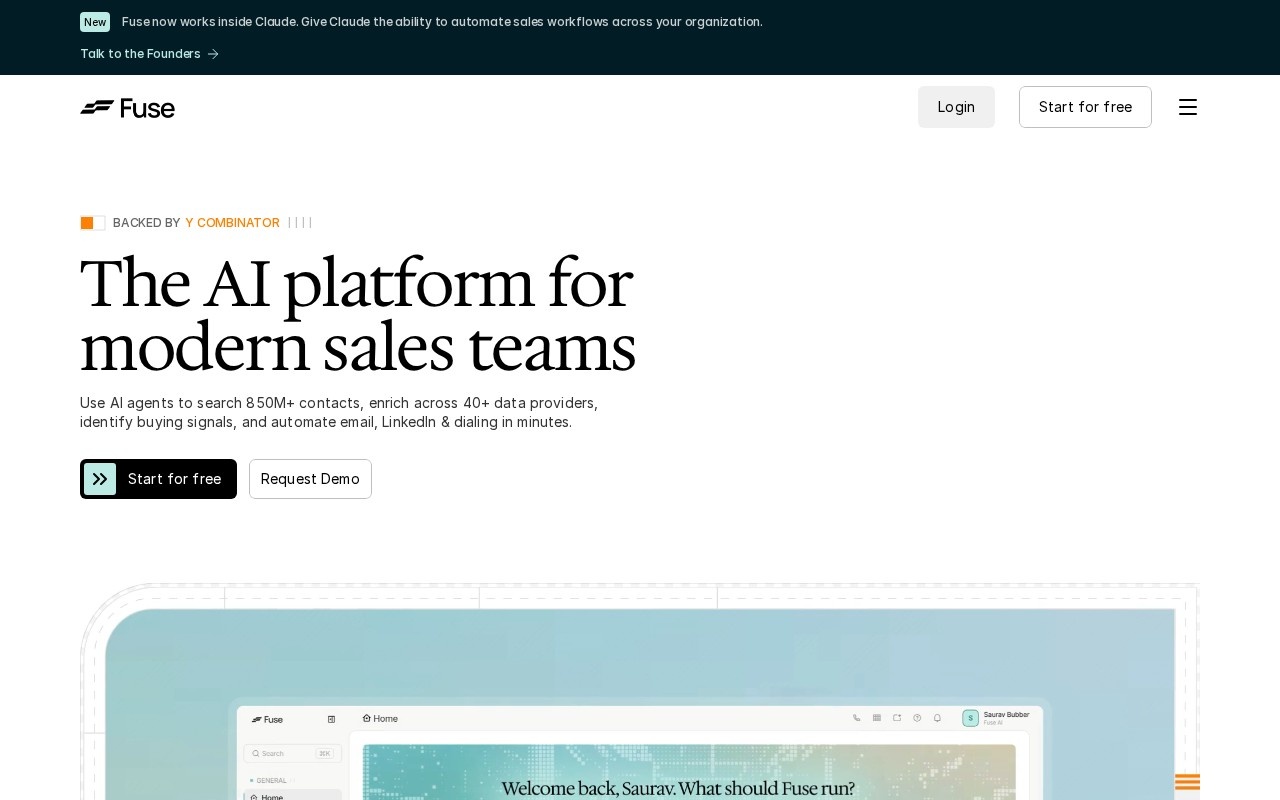Open the hamburger navigation menu

coord(1188,107)
